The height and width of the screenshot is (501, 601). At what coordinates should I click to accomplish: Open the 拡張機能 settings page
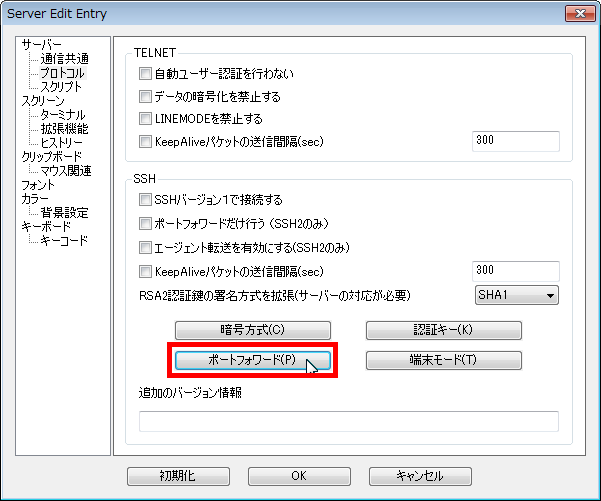point(64,128)
